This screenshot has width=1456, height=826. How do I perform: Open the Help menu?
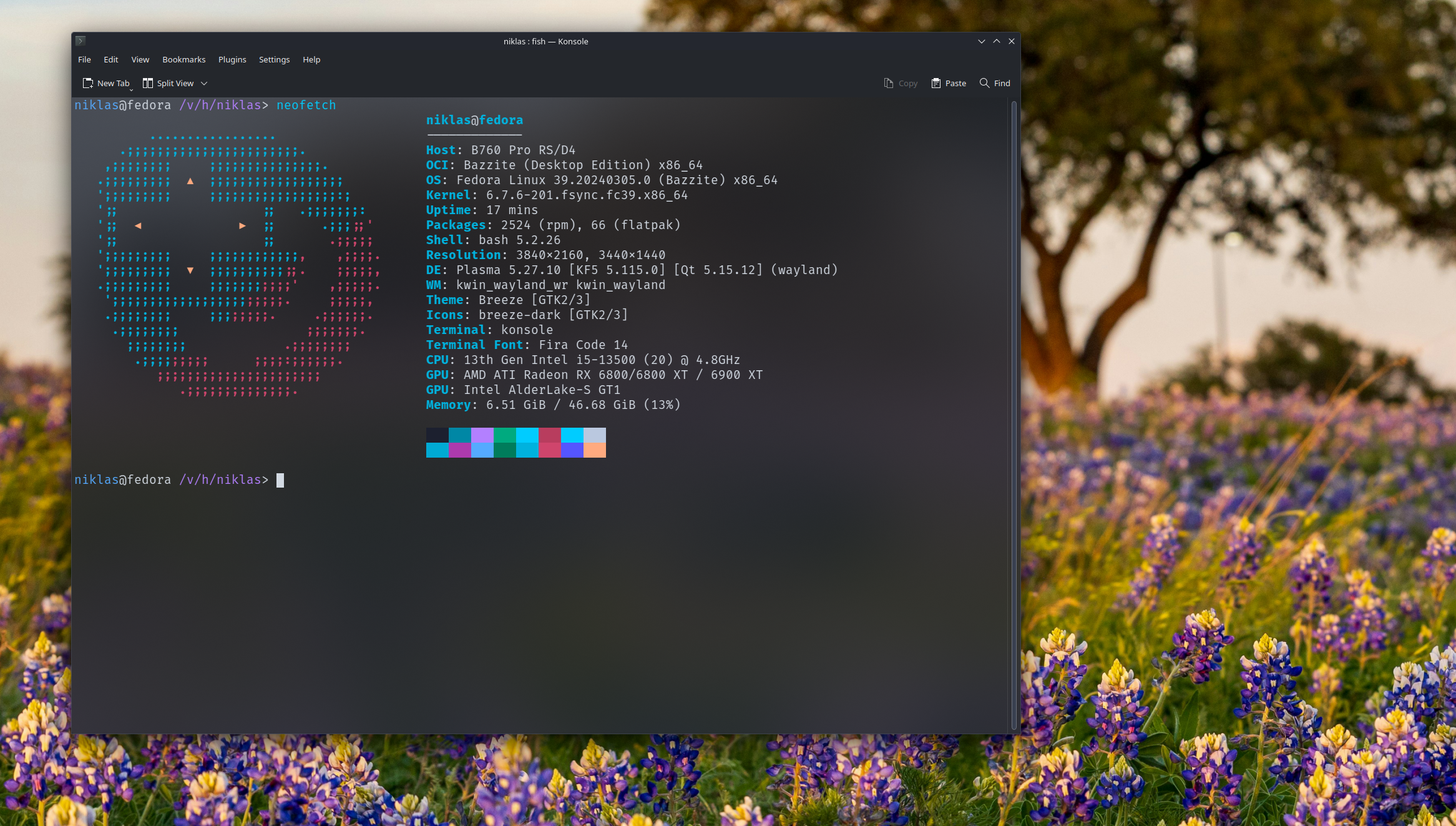coord(311,59)
